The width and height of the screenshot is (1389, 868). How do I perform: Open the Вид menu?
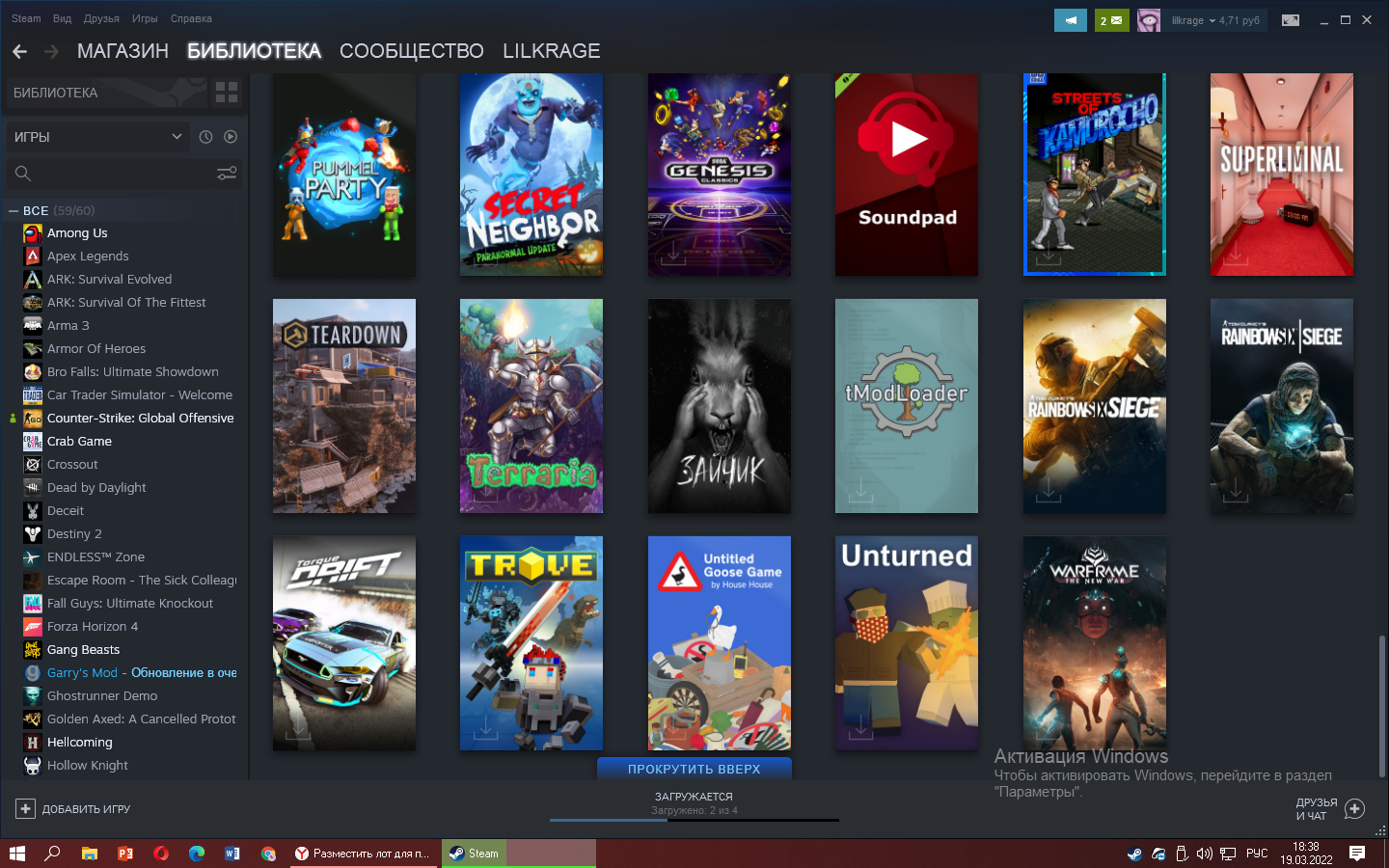(62, 18)
